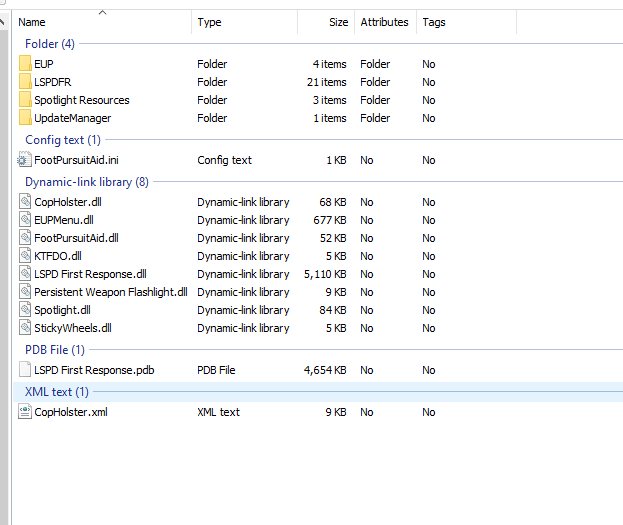
Task: Select the CopHolster.dll file icon
Action: pyautogui.click(x=25, y=202)
